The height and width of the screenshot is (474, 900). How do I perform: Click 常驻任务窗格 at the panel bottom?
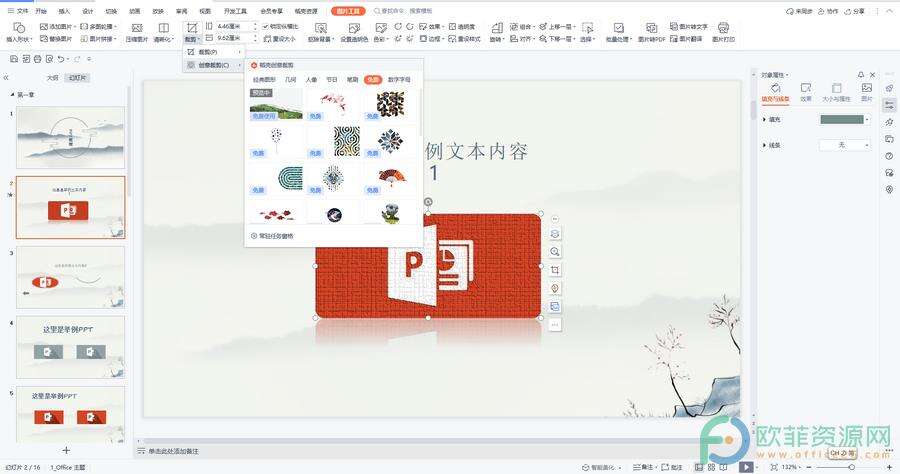(274, 236)
